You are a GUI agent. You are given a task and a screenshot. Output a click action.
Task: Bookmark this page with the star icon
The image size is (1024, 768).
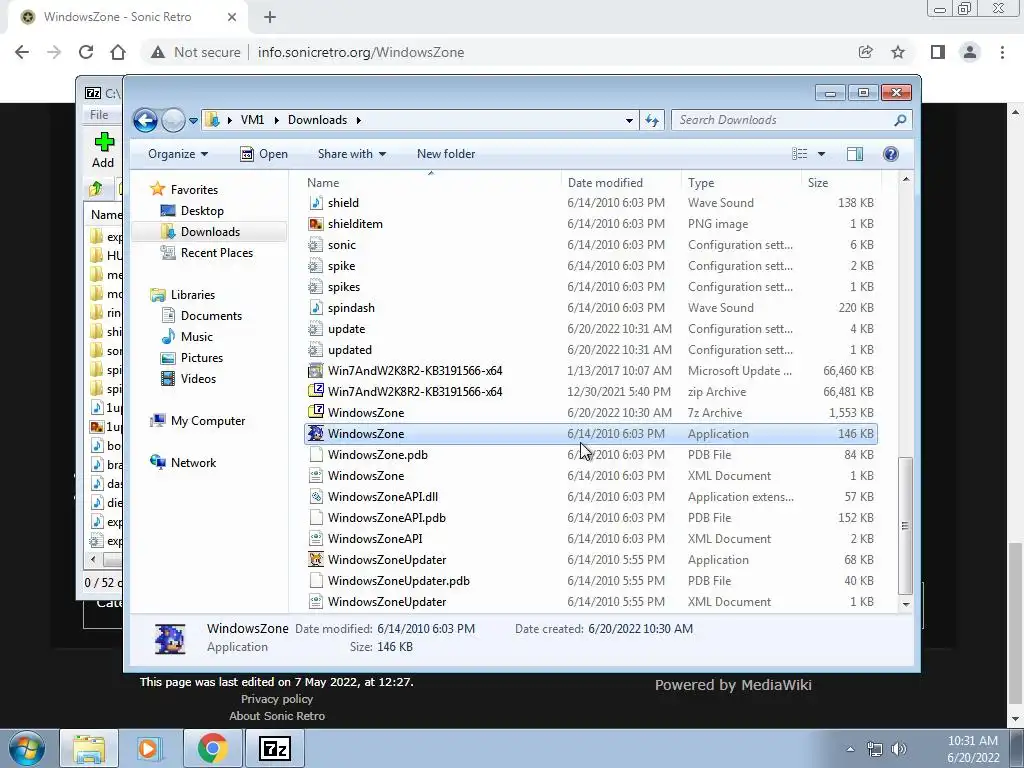[898, 52]
